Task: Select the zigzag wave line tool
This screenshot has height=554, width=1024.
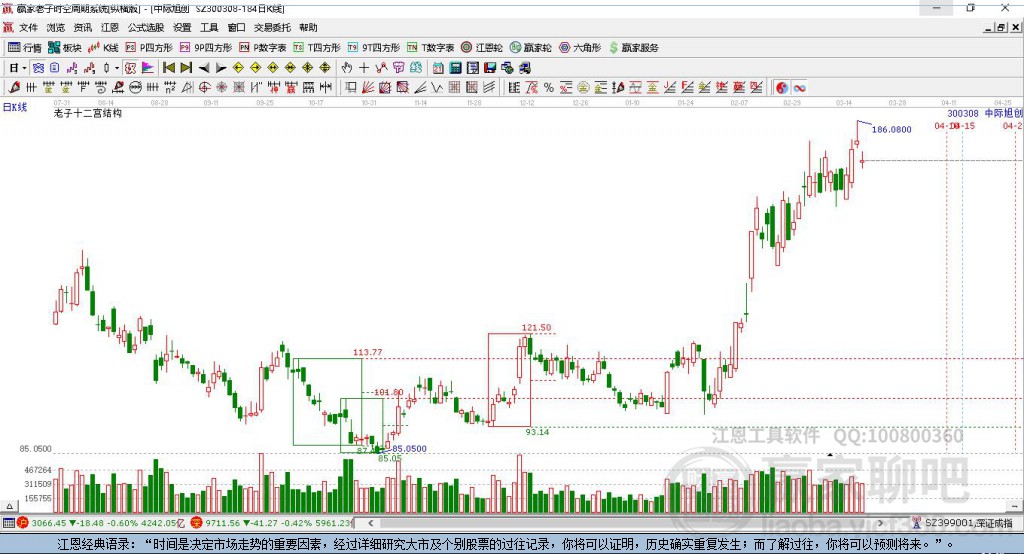Action: point(437,87)
